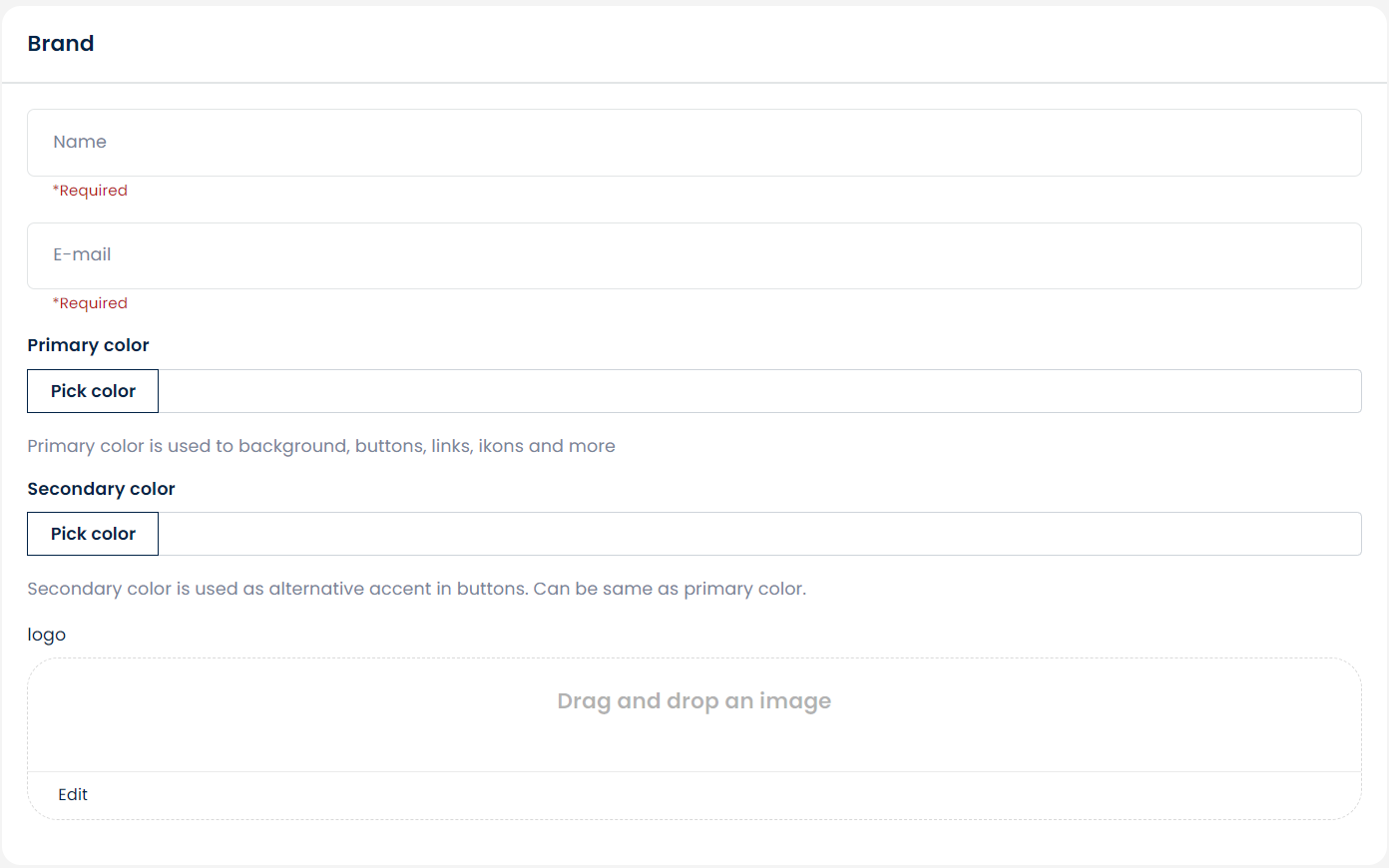Open Pick color for Secondary color
The height and width of the screenshot is (868, 1389).
(x=93, y=534)
